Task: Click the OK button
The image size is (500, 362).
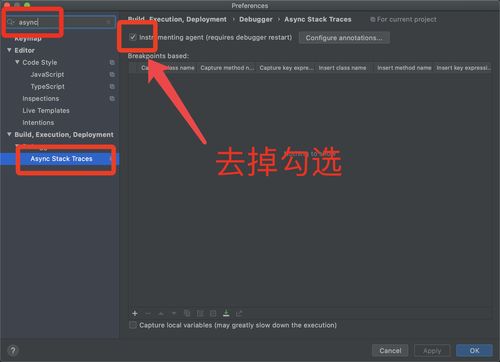Action: pos(474,350)
